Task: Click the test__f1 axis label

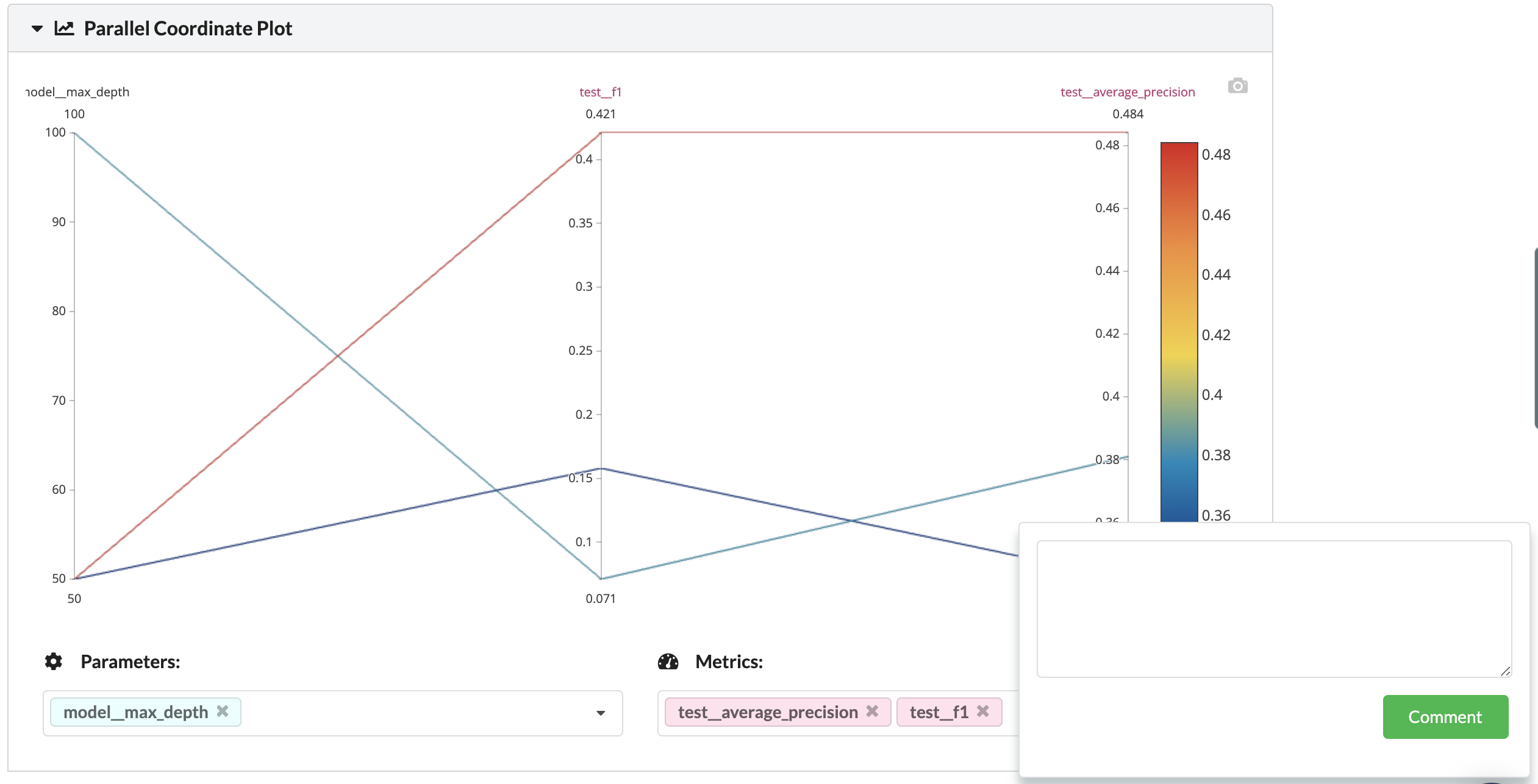Action: tap(600, 92)
